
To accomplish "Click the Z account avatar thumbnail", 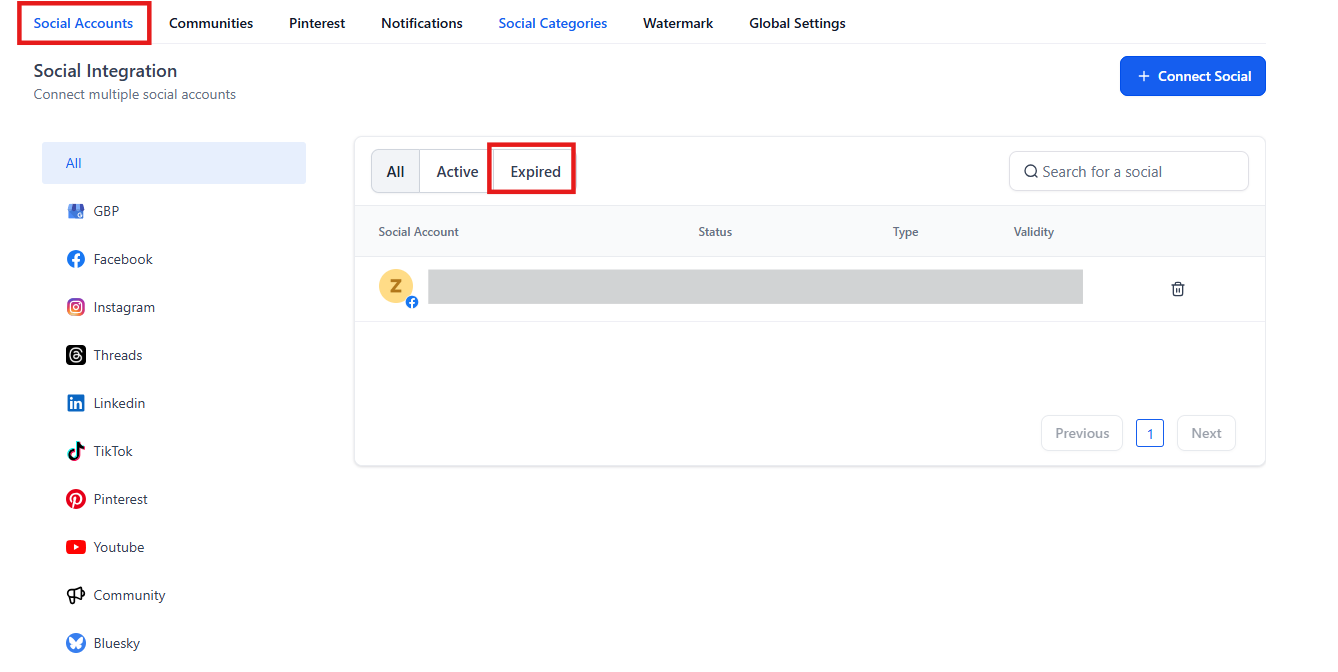I will tap(396, 287).
